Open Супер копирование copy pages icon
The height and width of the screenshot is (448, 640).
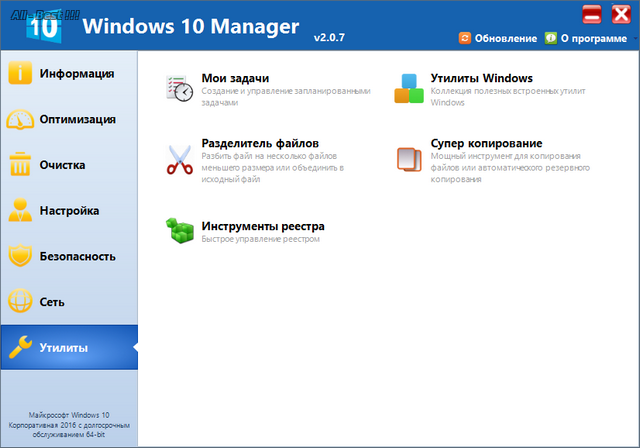(409, 160)
